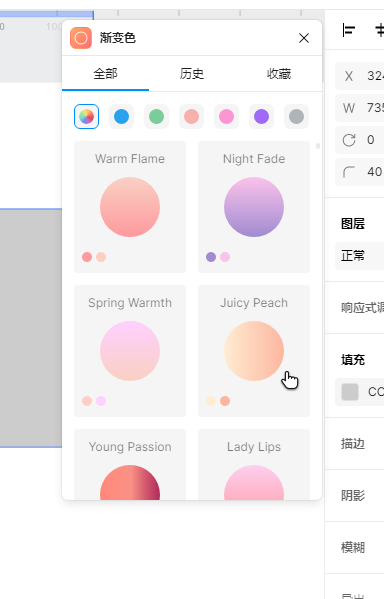Pick Warm Flame's first red color dot

[x=87, y=257]
